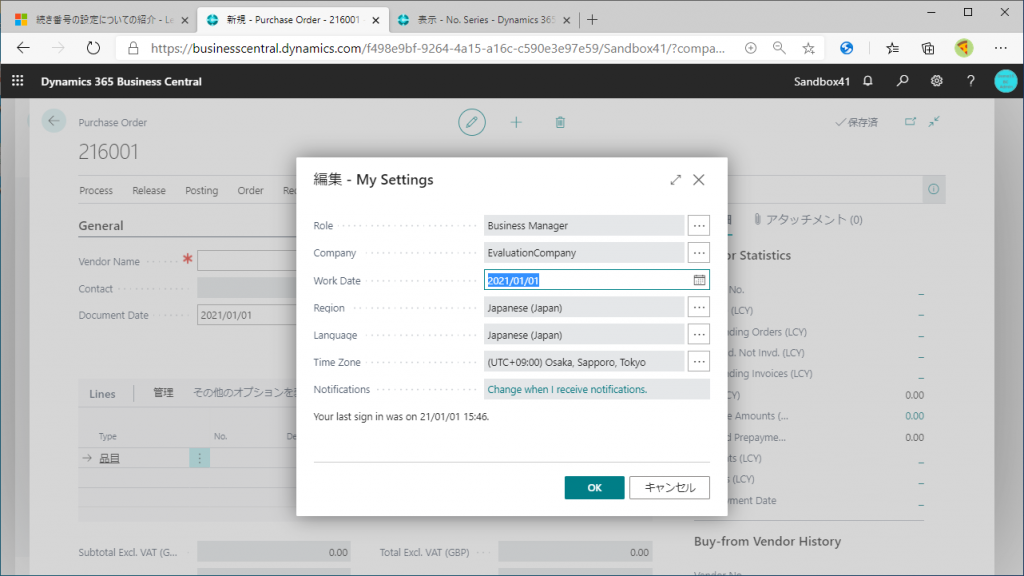Expand the My Settings dialog to full size
1024x576 pixels.
point(675,180)
